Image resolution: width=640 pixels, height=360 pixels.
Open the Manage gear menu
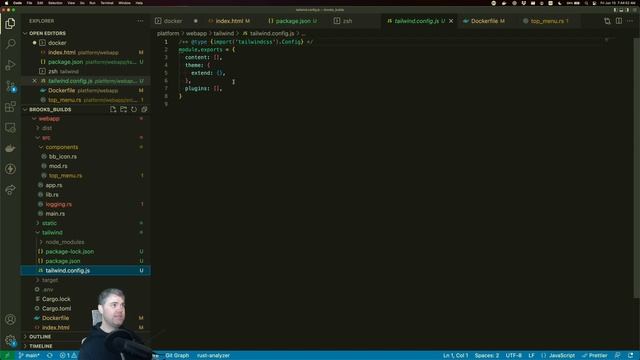coord(10,340)
